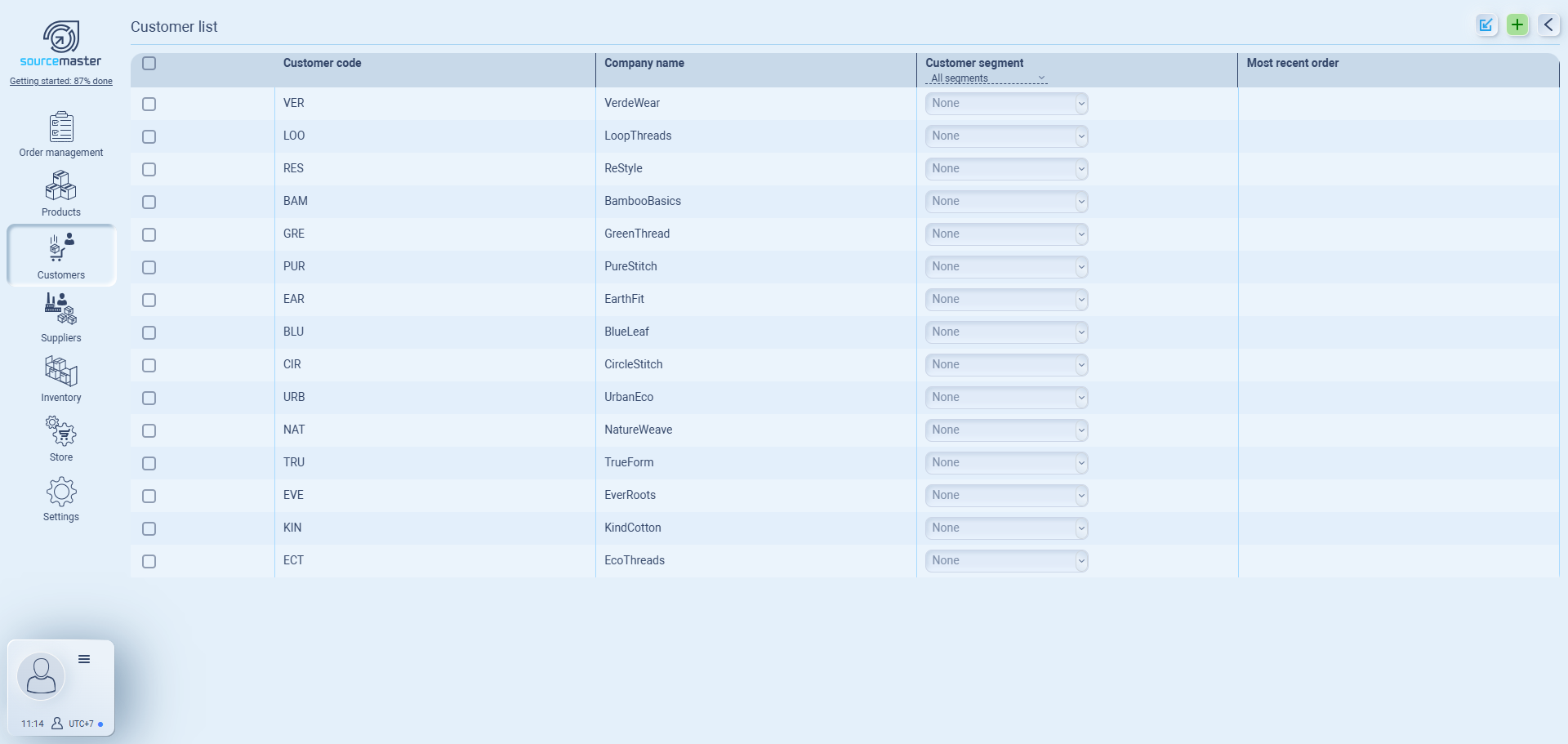Click the company name UrbanEco

coord(629,397)
